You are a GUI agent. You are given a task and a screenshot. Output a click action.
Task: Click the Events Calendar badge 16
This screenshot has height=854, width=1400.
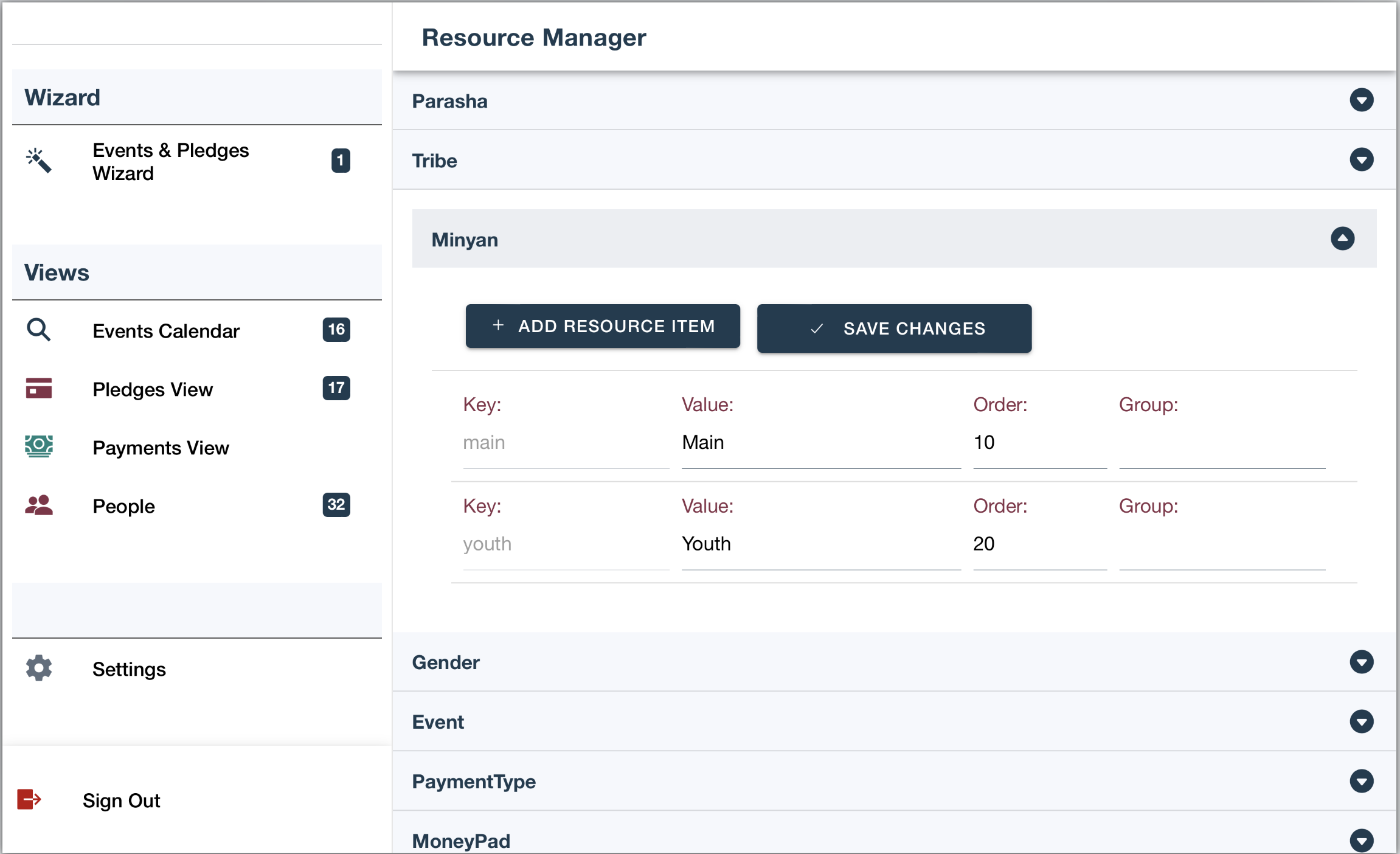click(336, 330)
